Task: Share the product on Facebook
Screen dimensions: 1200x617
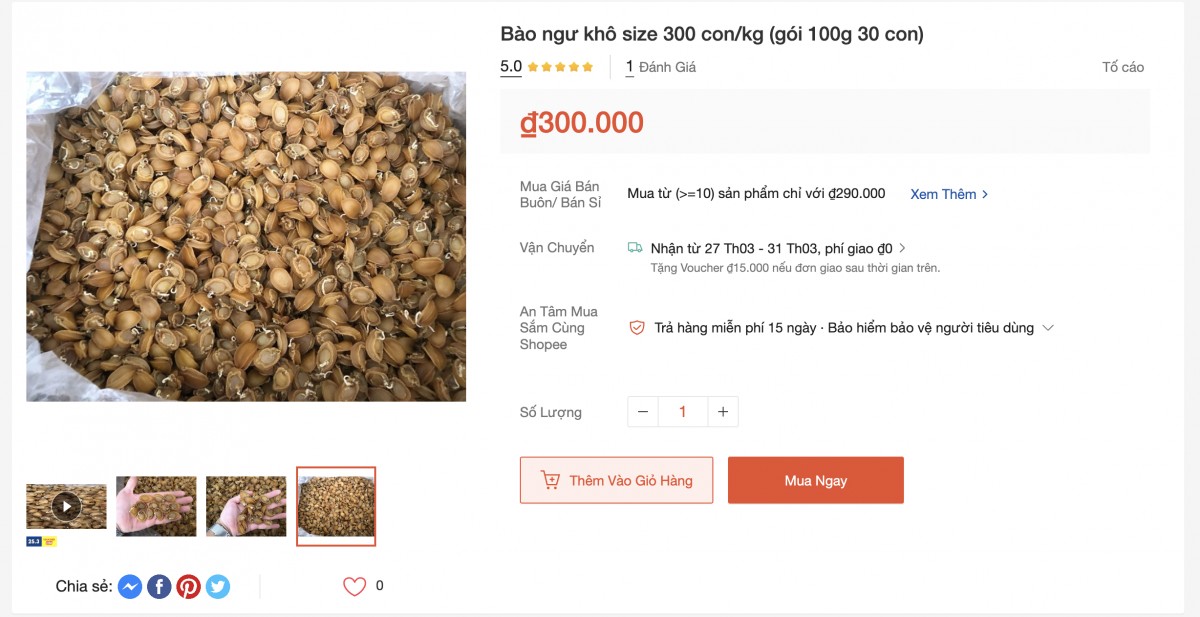Action: 159,587
